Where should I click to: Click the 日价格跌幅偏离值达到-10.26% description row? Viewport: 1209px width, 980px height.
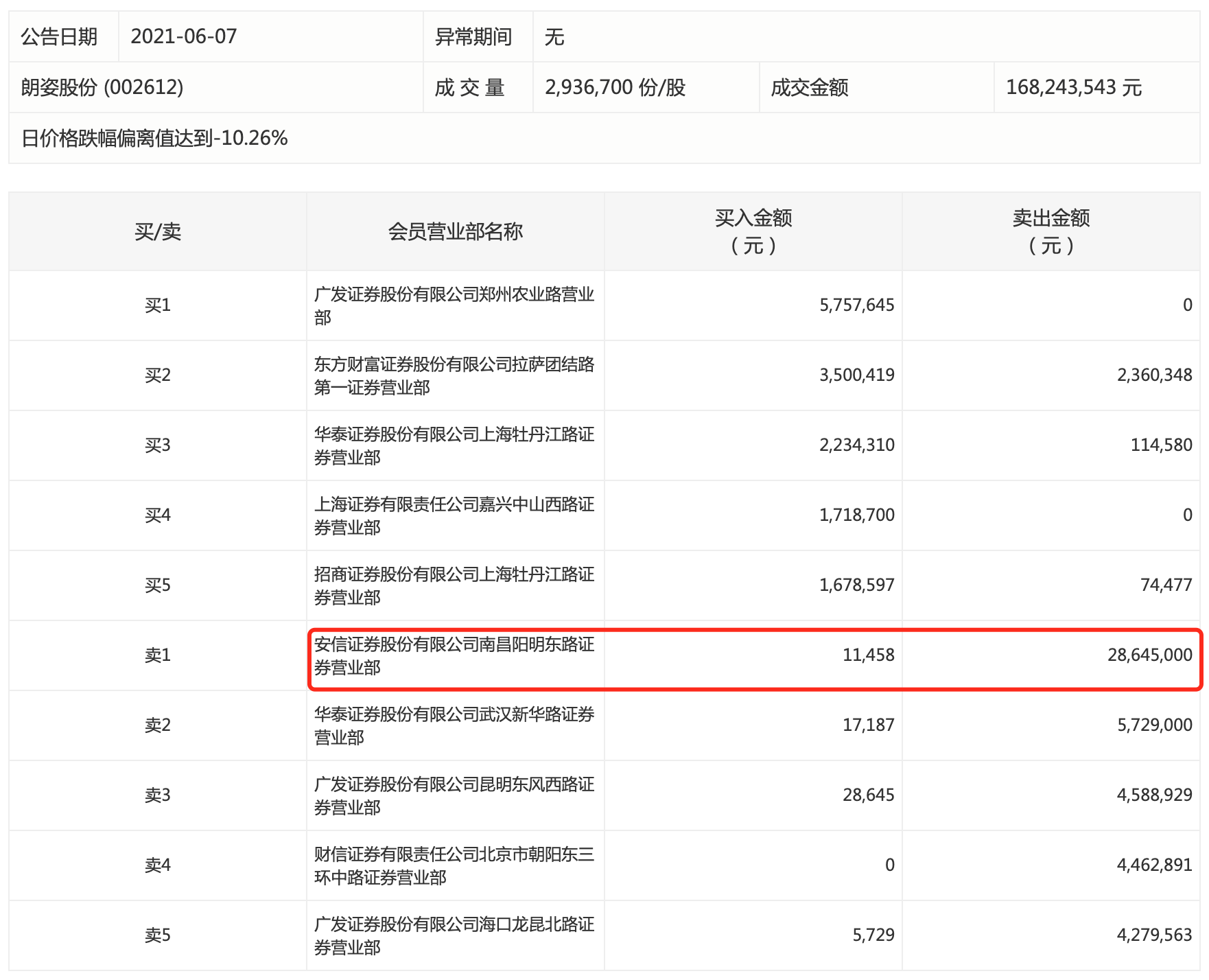[x=154, y=138]
